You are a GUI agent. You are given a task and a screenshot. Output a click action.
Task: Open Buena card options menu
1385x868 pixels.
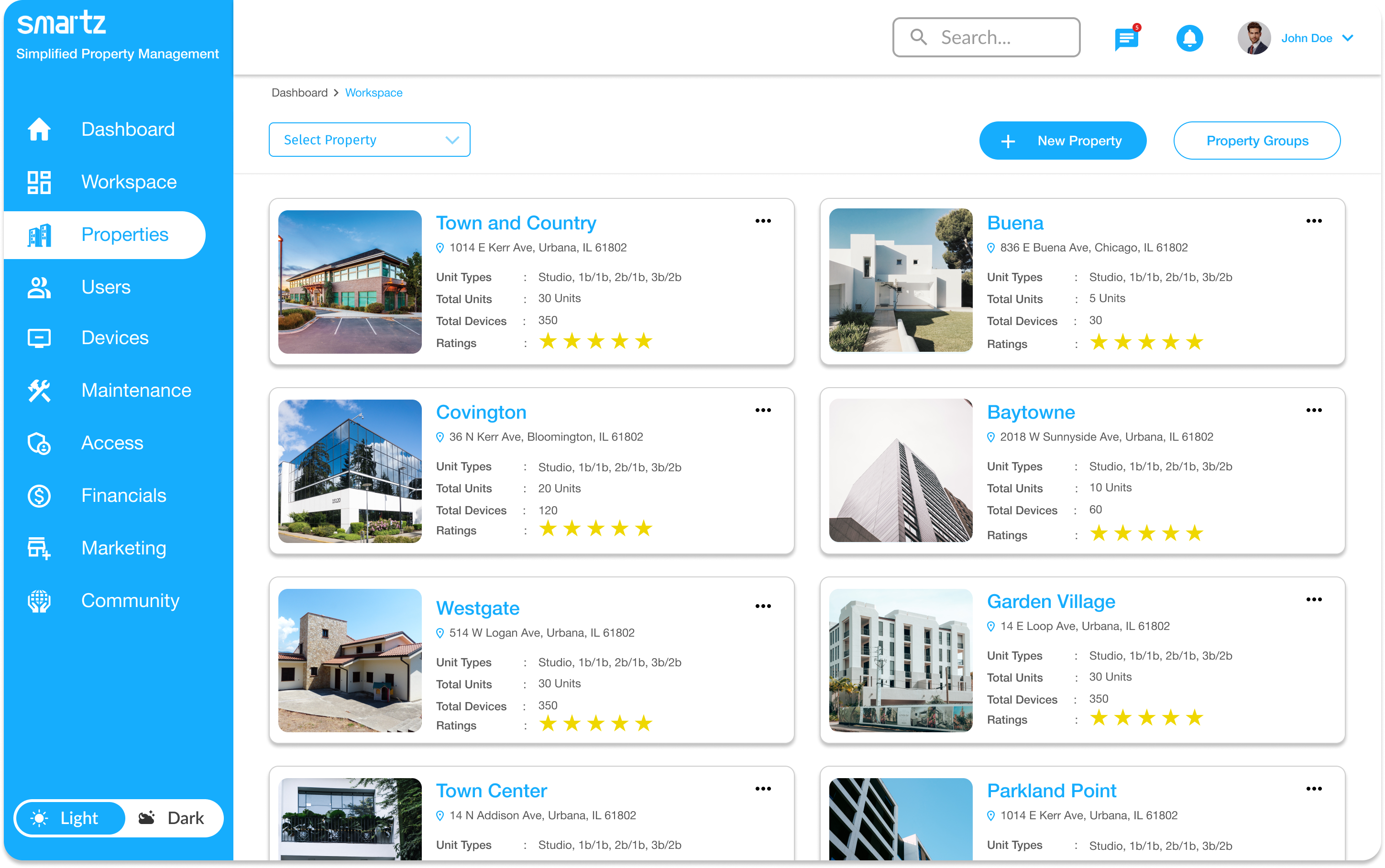coord(1314,221)
